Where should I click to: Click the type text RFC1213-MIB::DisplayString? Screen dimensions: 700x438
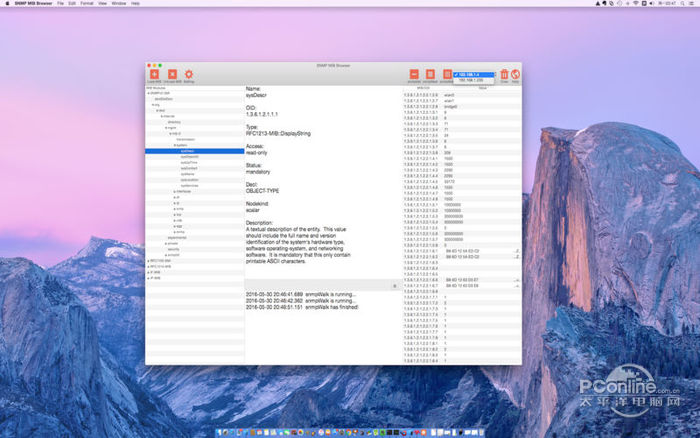coord(278,133)
